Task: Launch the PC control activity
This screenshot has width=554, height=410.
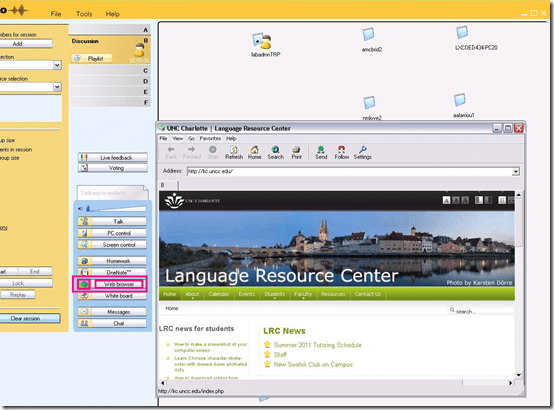Action: point(112,233)
